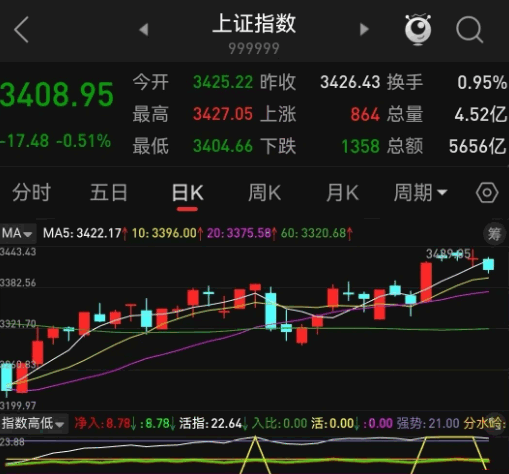Open the MA indicator dropdown
This screenshot has height=474, width=509.
[17, 233]
